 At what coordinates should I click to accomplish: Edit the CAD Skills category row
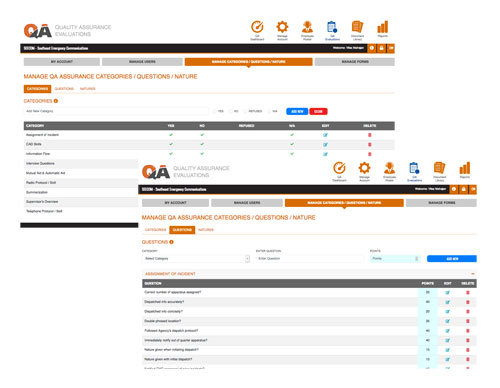coord(325,145)
